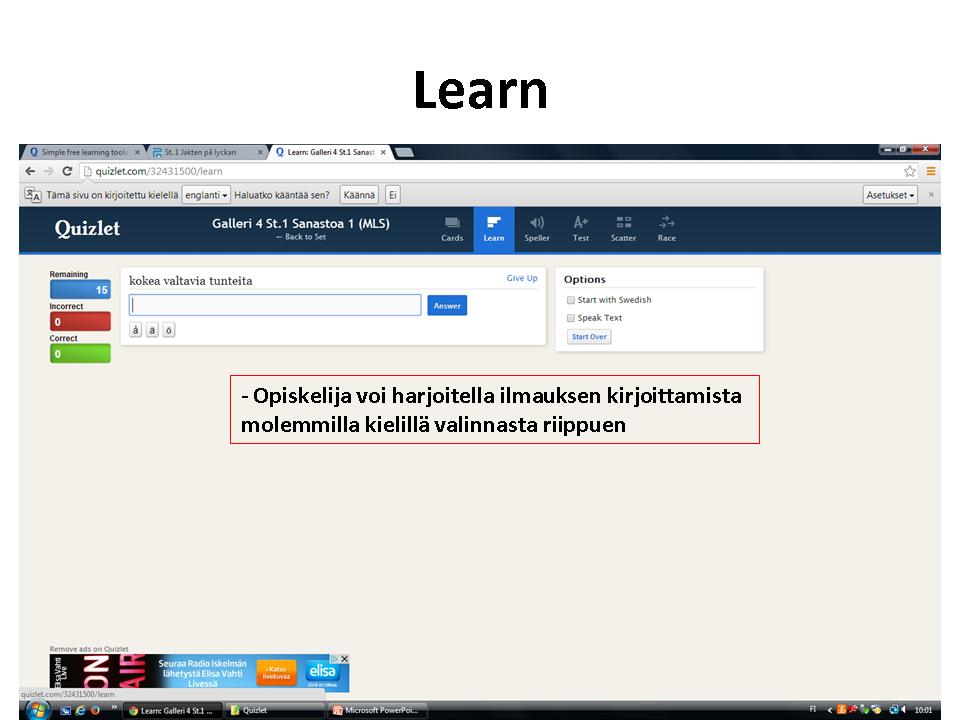The height and width of the screenshot is (720, 960).
Task: Select the Speller mode icon
Action: point(537,228)
